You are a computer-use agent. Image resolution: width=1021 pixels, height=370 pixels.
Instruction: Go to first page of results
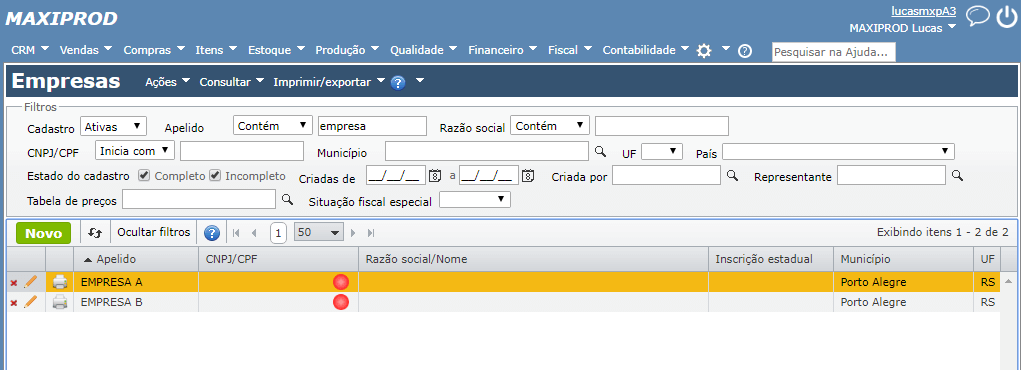[x=236, y=233]
